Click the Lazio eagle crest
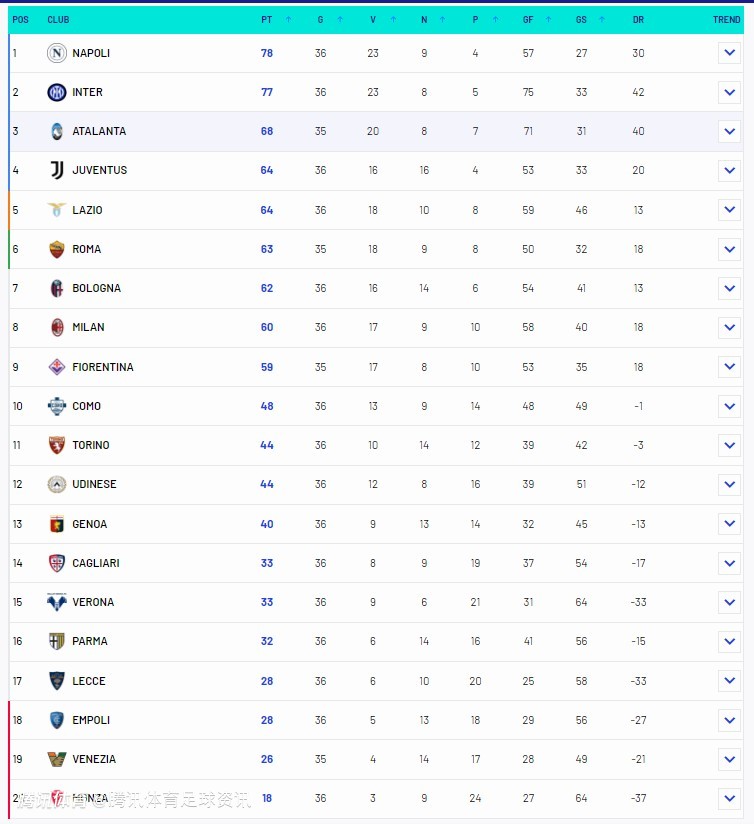 point(57,210)
